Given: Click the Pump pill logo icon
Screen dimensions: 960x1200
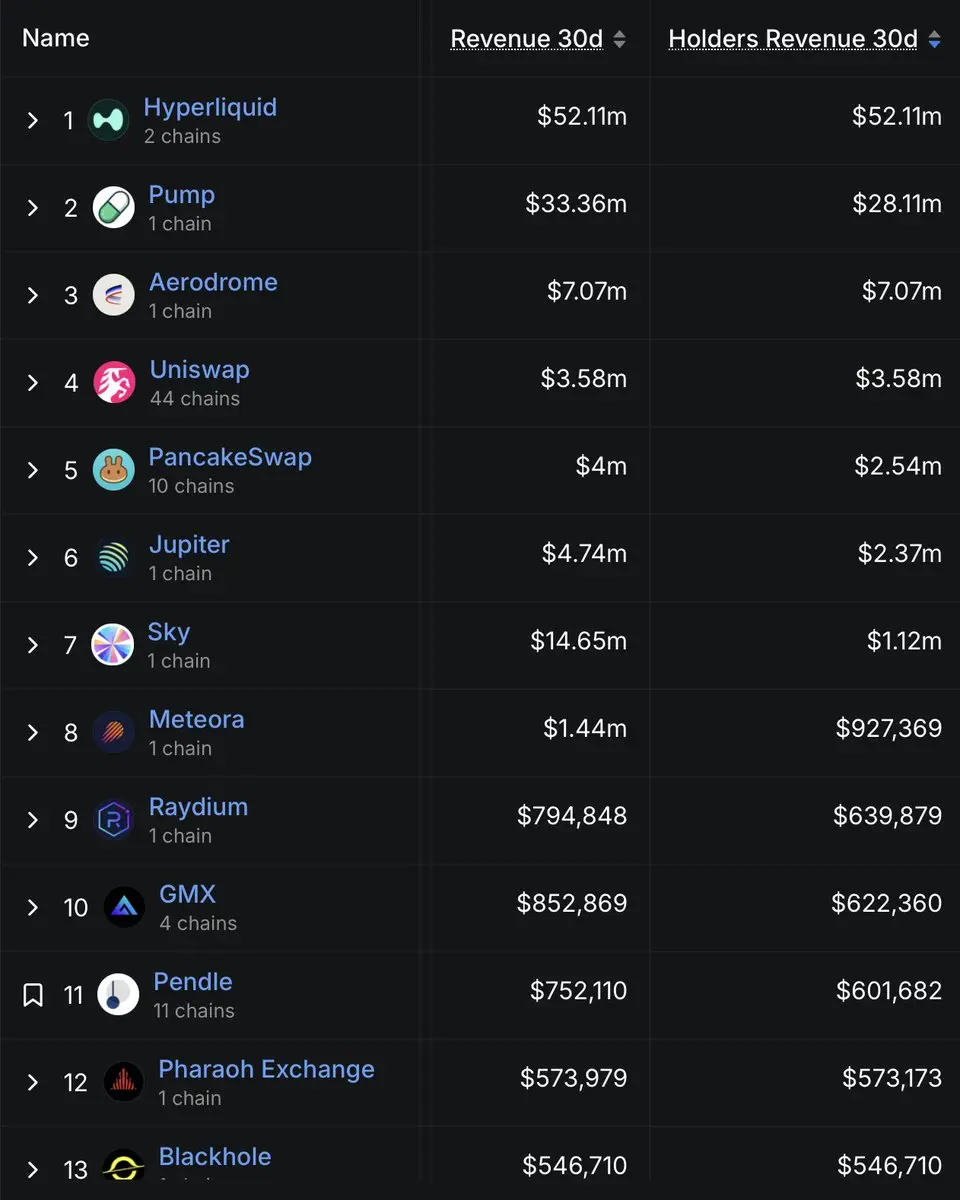Looking at the screenshot, I should 113,208.
